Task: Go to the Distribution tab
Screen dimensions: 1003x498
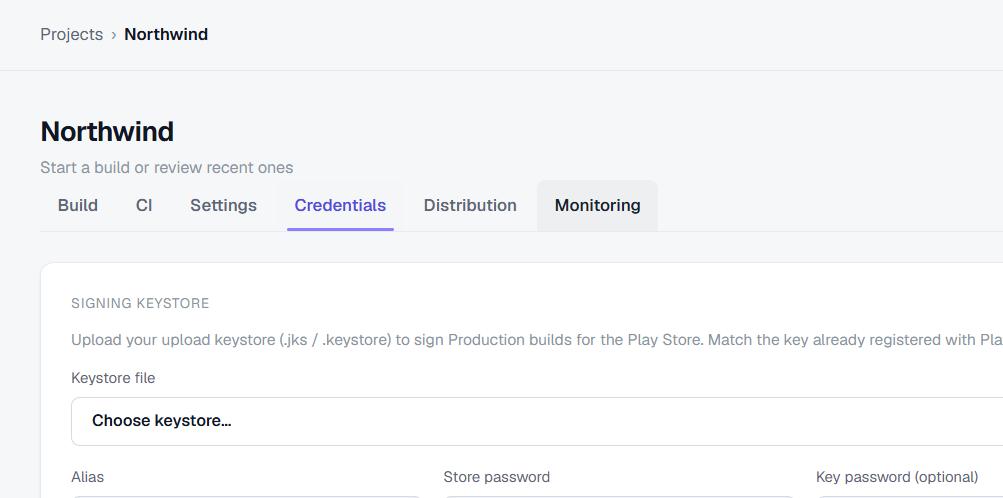Action: (470, 205)
